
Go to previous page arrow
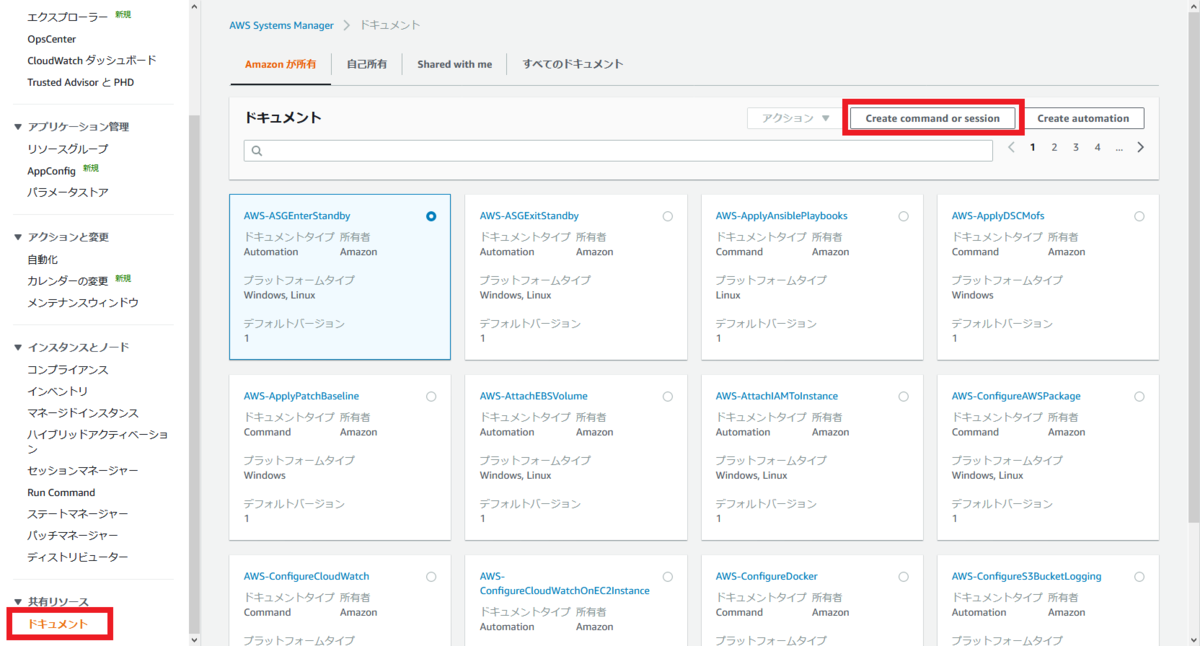[x=1011, y=147]
